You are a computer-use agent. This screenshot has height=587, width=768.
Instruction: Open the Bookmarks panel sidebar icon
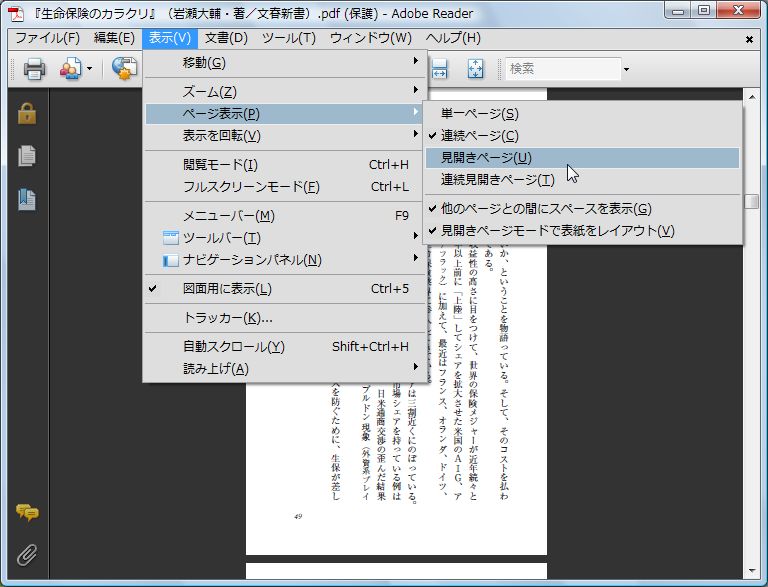pos(27,199)
